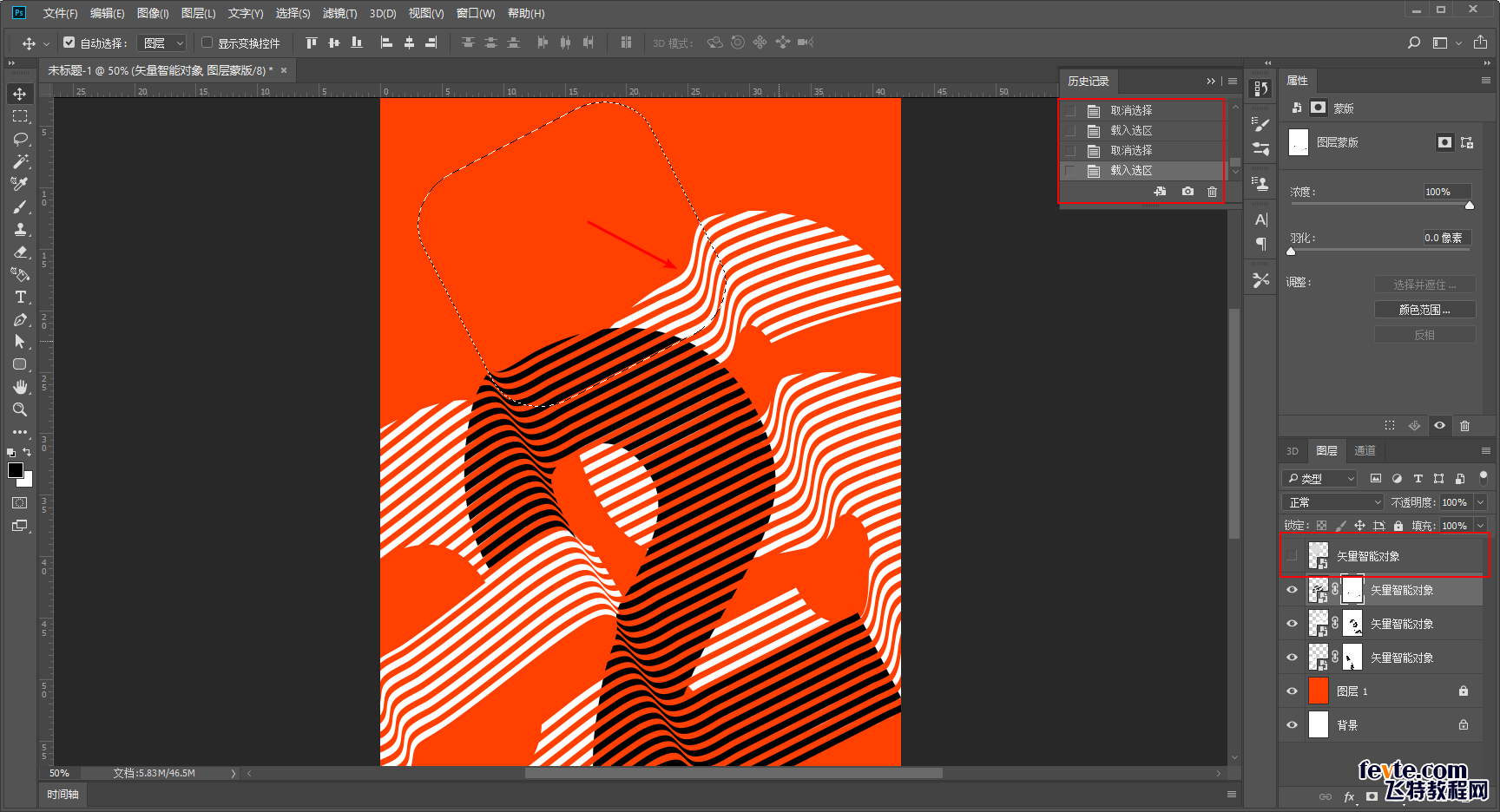Show the hidden top 矢量智能对象 layer
Screen dimensions: 1500x812
coord(1292,556)
